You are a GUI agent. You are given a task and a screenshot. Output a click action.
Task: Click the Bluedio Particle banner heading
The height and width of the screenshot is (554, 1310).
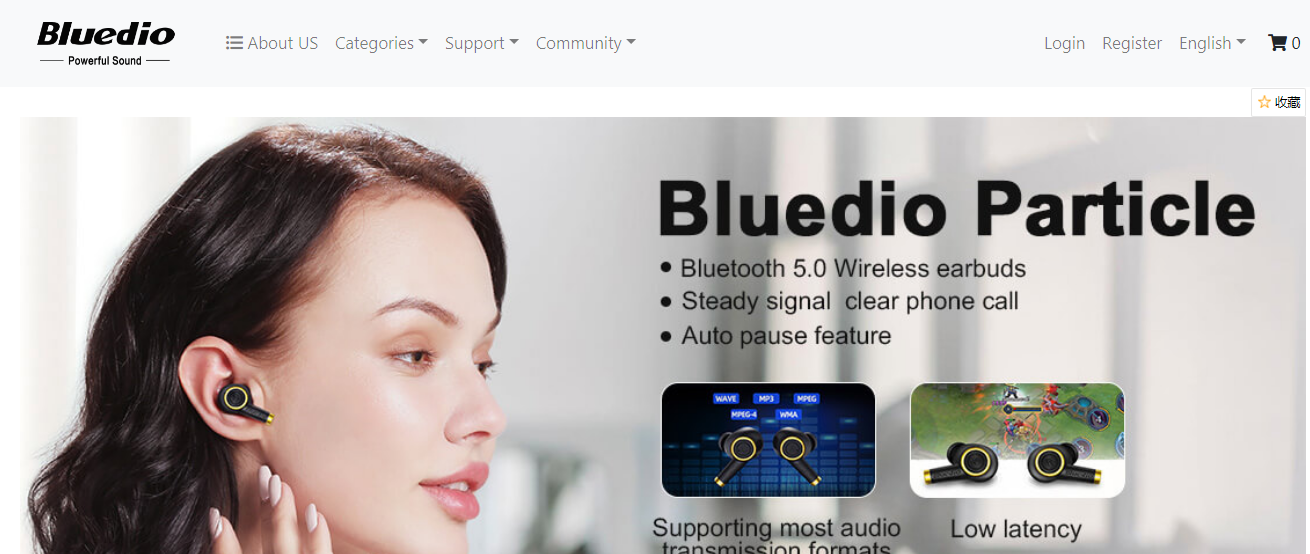(x=956, y=209)
